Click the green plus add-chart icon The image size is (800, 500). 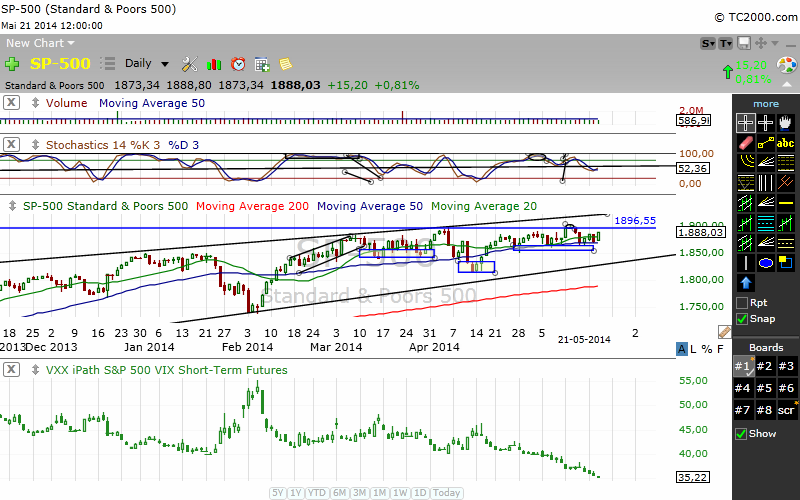[x=12, y=64]
